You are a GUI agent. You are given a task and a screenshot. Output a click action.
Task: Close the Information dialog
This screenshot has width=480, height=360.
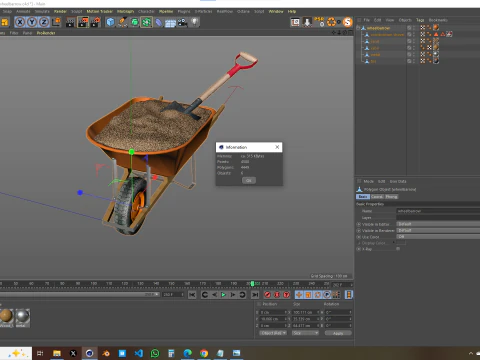click(x=277, y=147)
